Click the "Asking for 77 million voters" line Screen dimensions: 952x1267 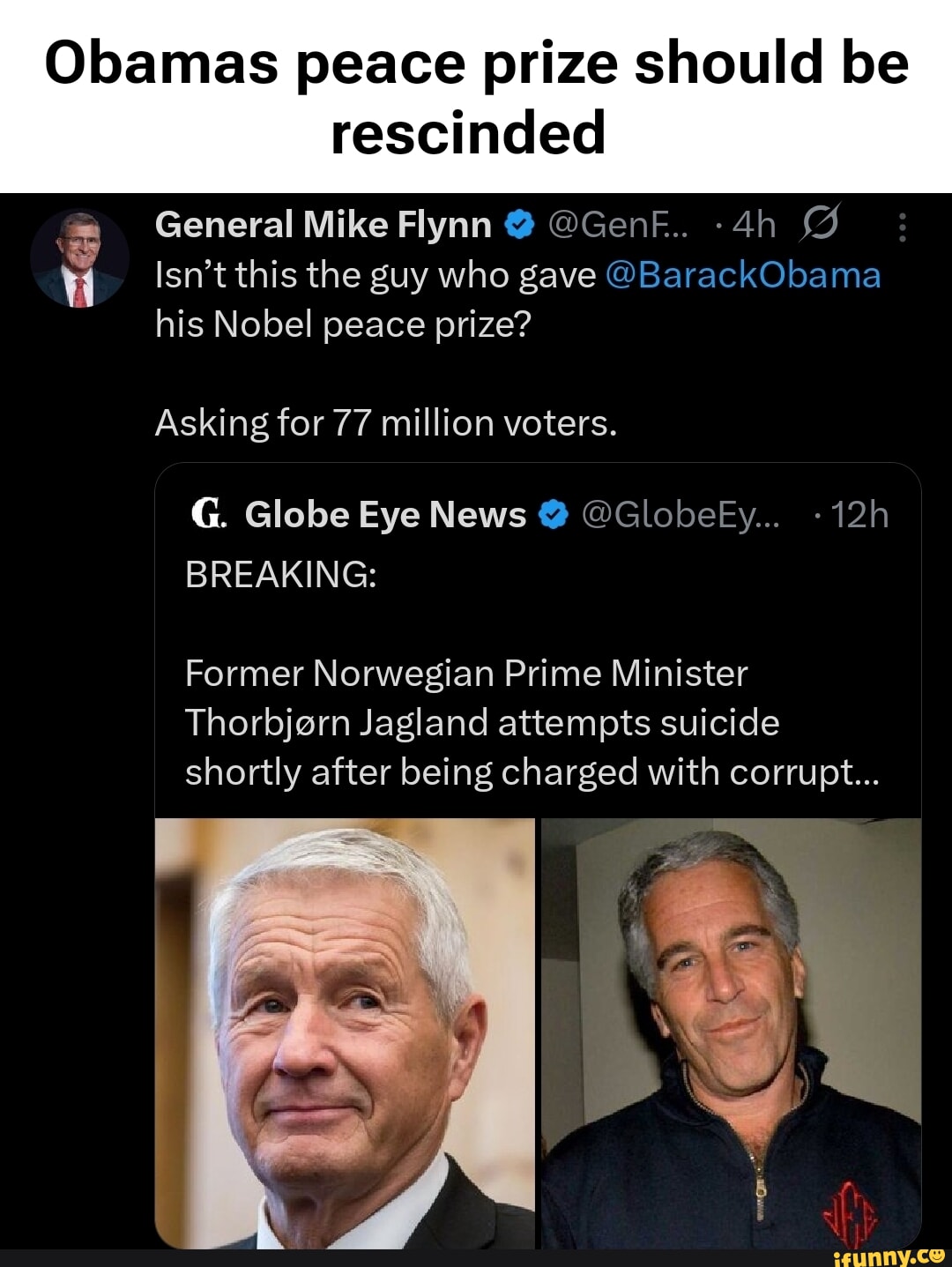point(386,424)
